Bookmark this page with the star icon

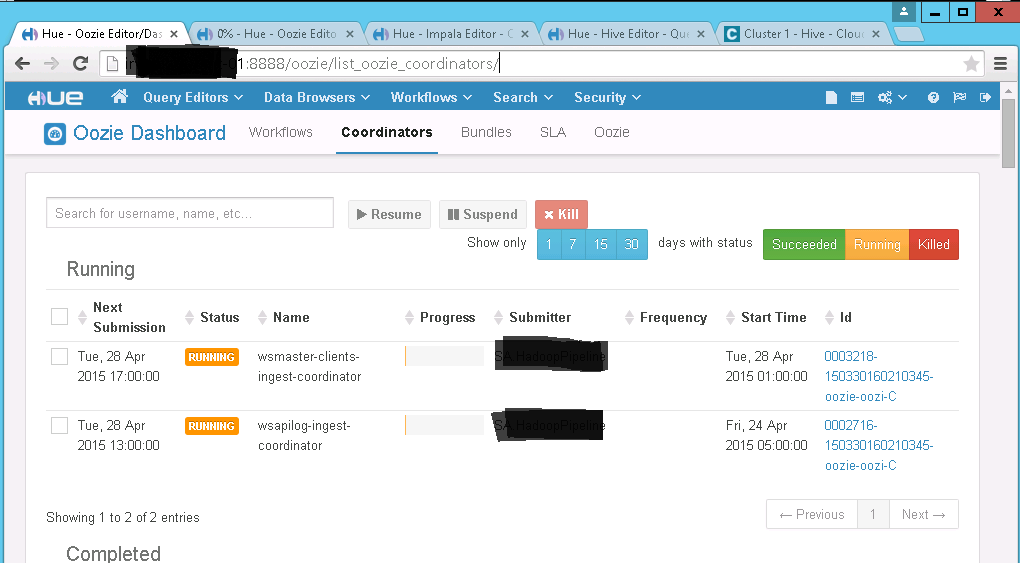971,64
